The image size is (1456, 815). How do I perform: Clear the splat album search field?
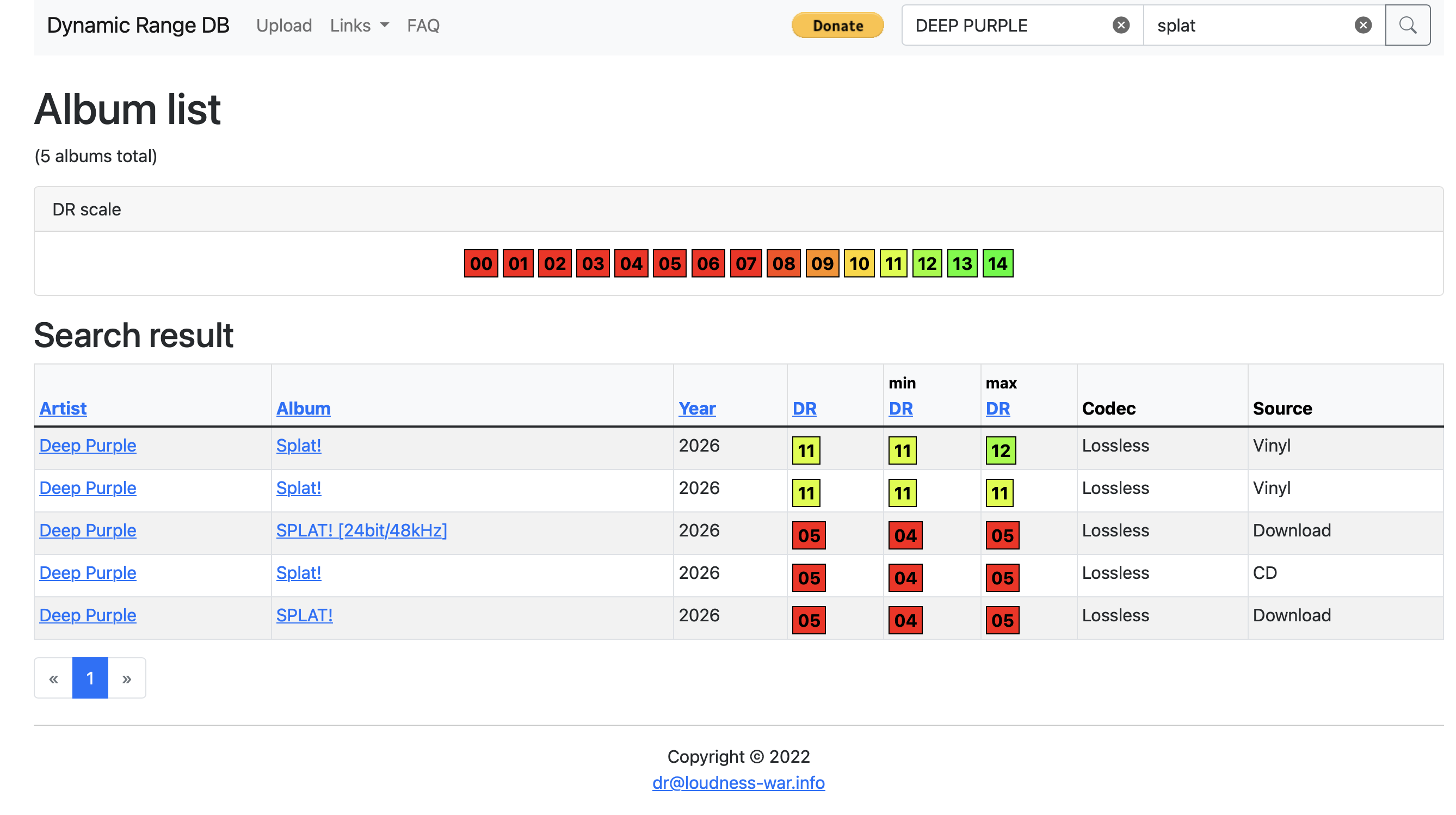1363,26
